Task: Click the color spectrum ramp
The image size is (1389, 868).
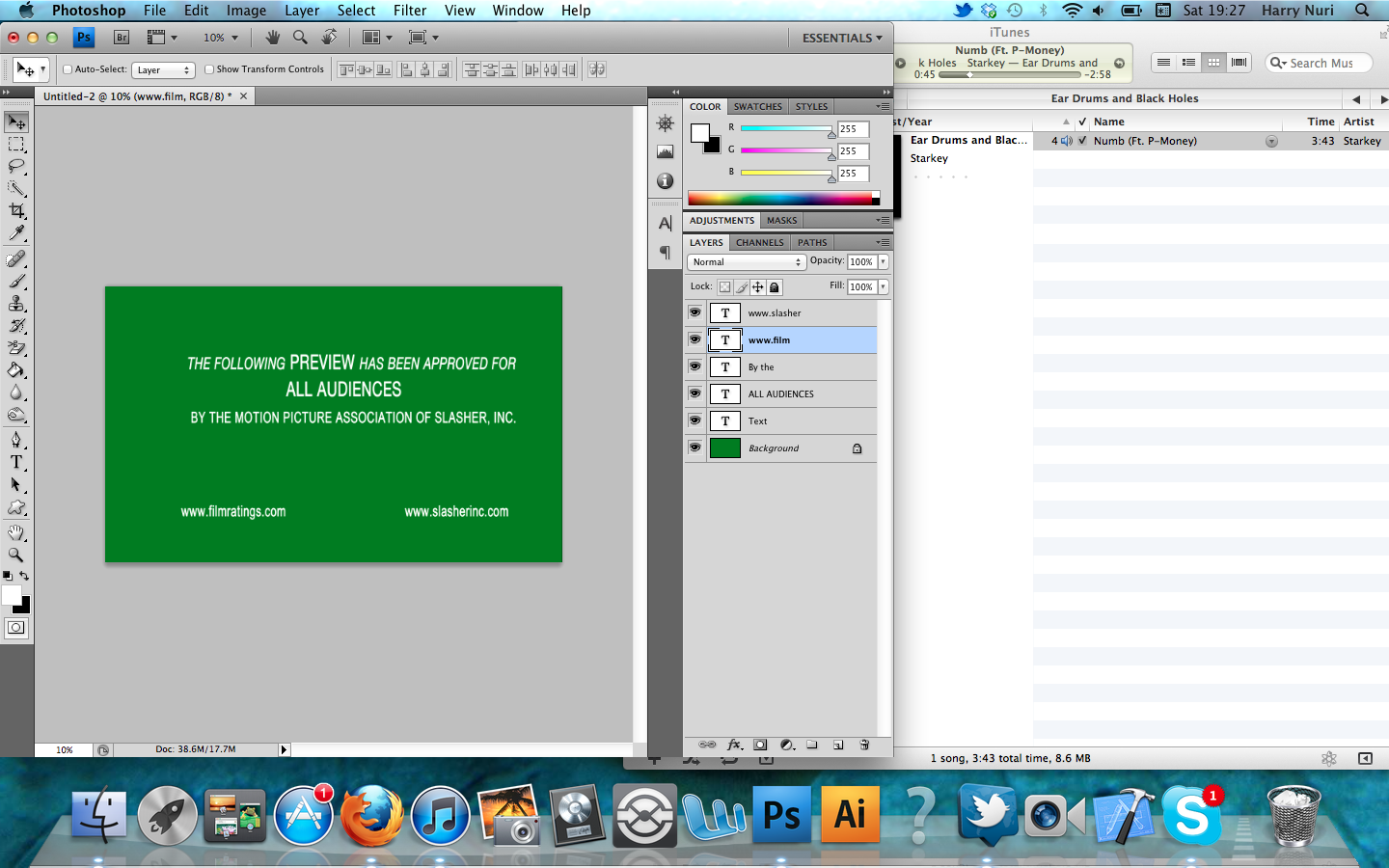Action: 782,199
